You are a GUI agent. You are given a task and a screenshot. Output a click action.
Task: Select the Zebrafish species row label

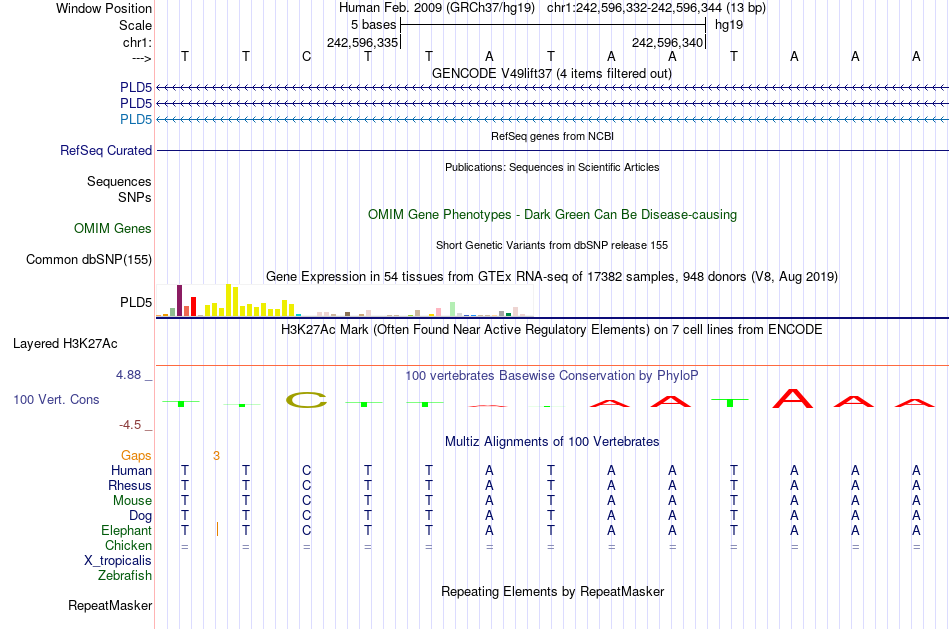[x=125, y=575]
